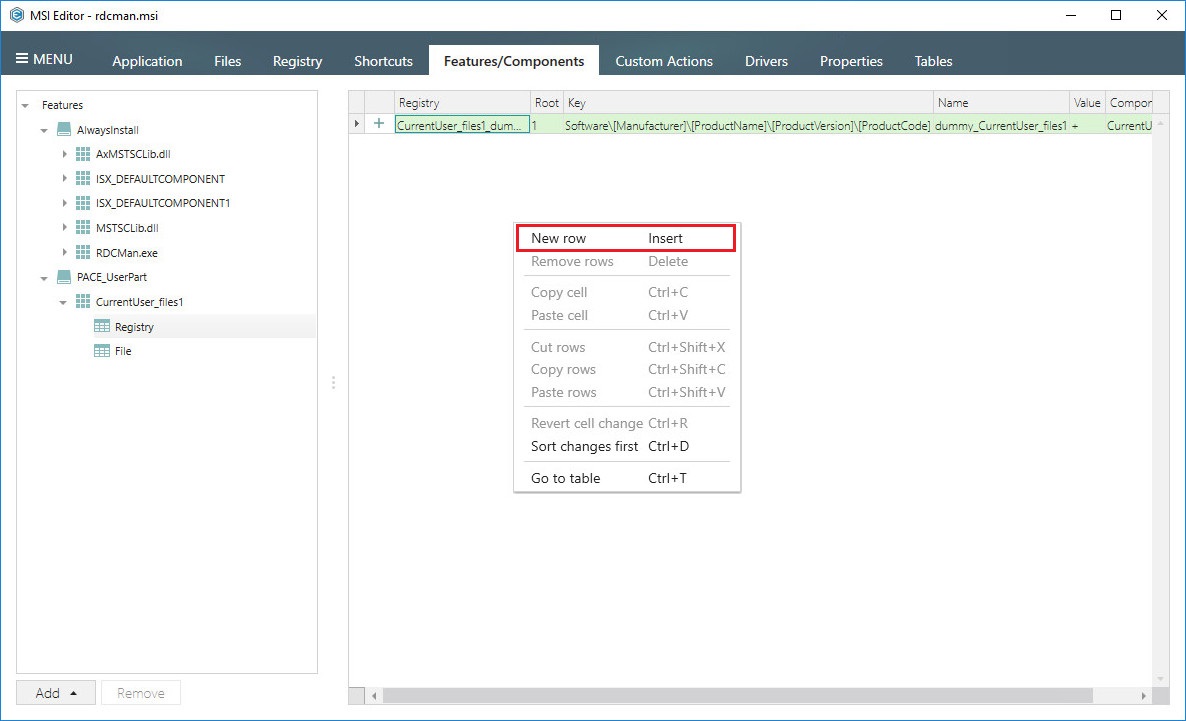1186x721 pixels.
Task: Go to the Custom Actions tab
Action: (x=664, y=61)
